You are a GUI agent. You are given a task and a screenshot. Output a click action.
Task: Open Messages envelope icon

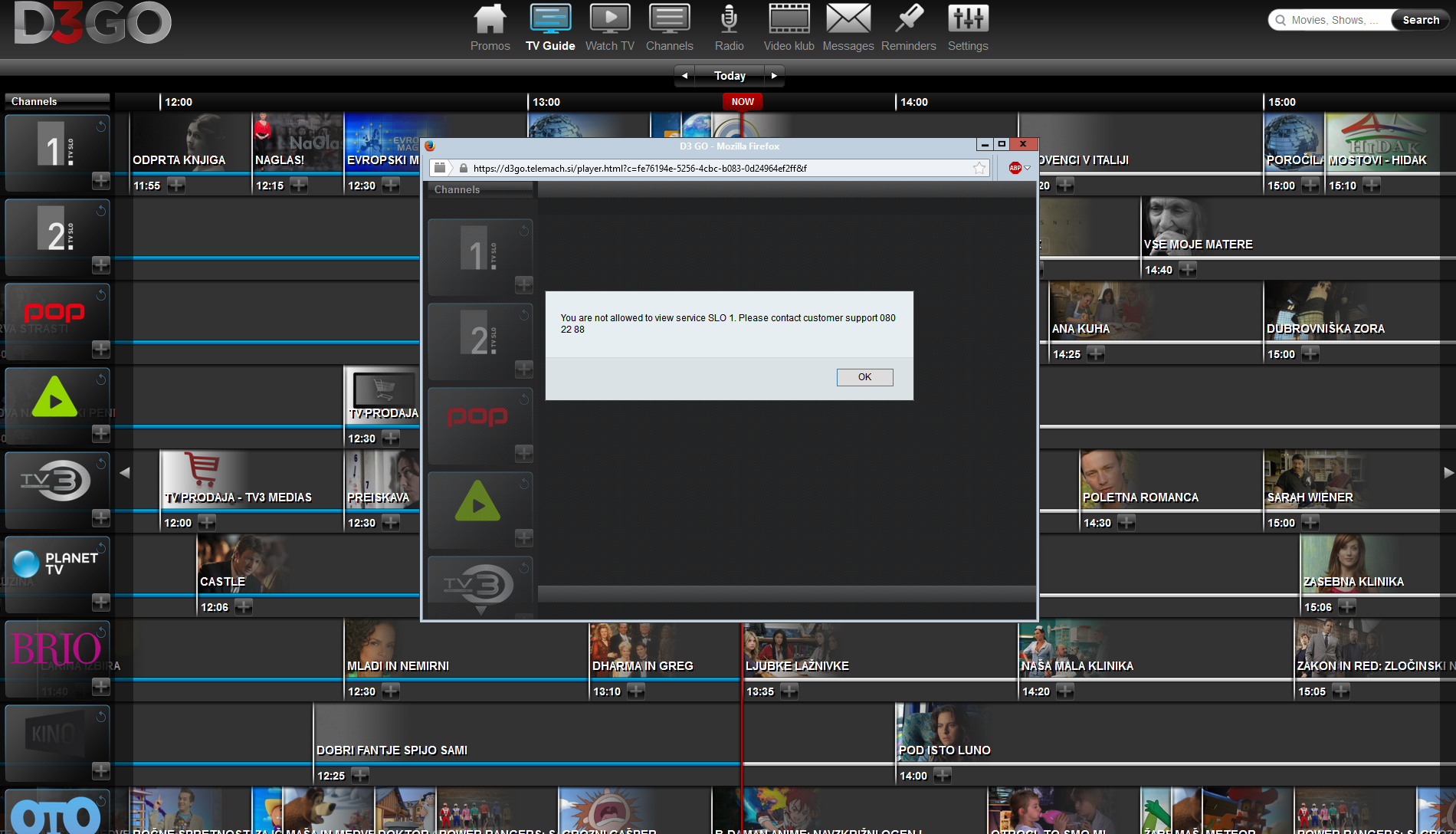(848, 28)
